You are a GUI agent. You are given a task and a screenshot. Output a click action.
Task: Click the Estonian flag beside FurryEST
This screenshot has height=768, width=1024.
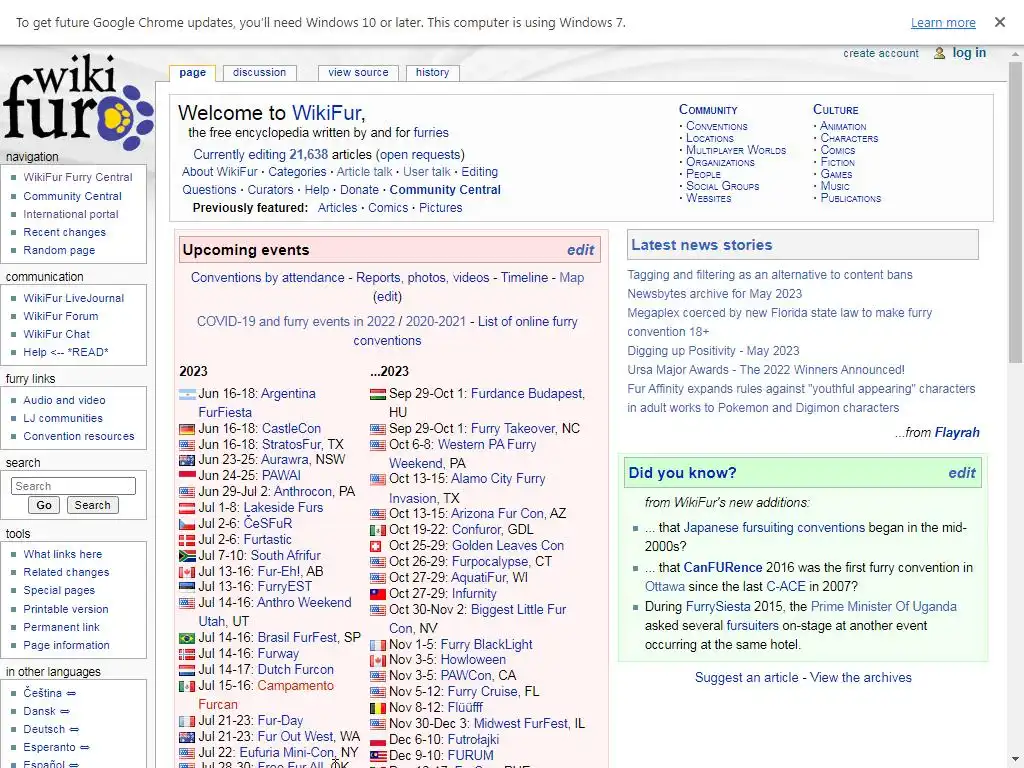pyautogui.click(x=187, y=587)
